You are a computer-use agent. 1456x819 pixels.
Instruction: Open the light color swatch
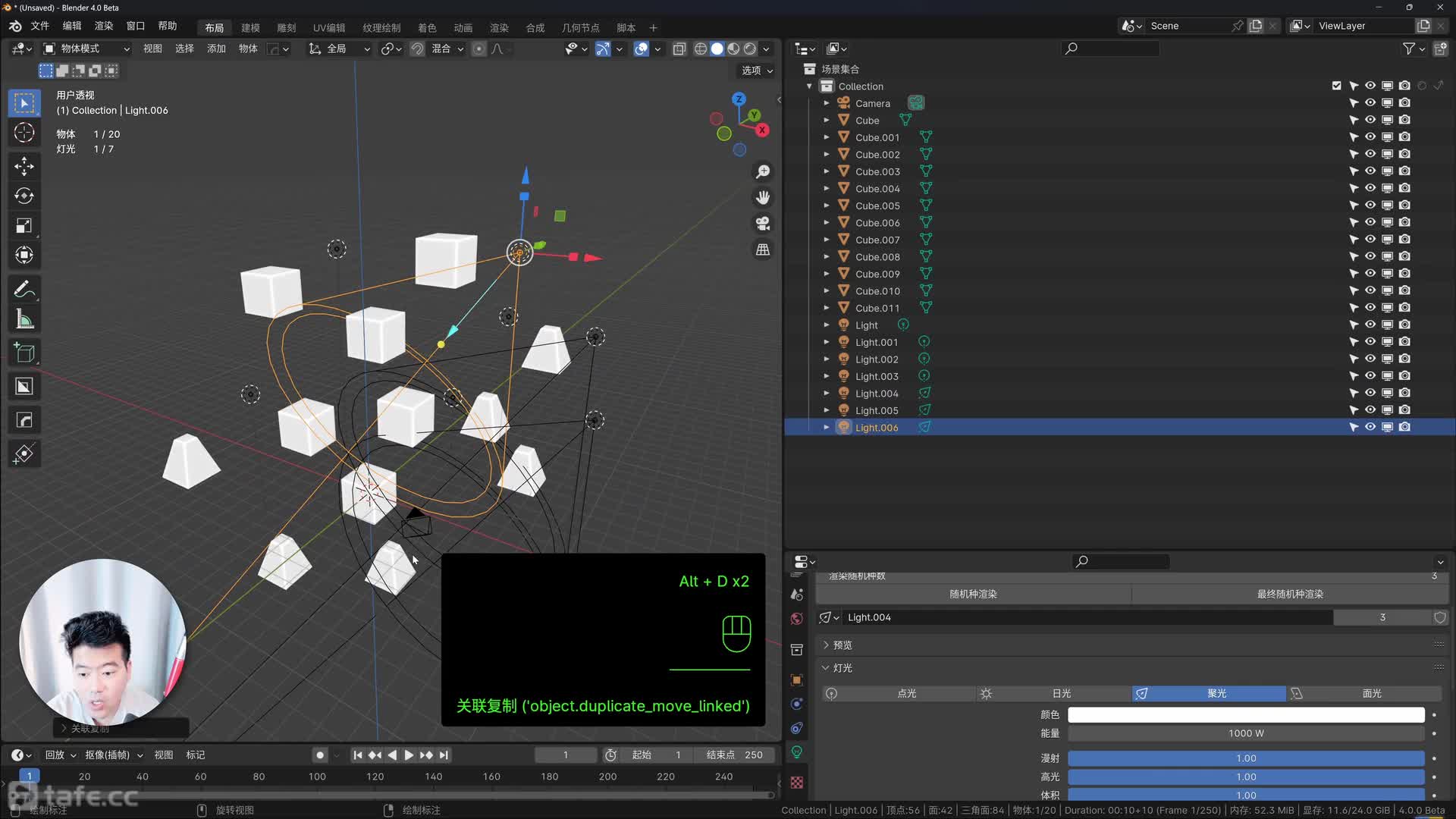(x=1245, y=714)
